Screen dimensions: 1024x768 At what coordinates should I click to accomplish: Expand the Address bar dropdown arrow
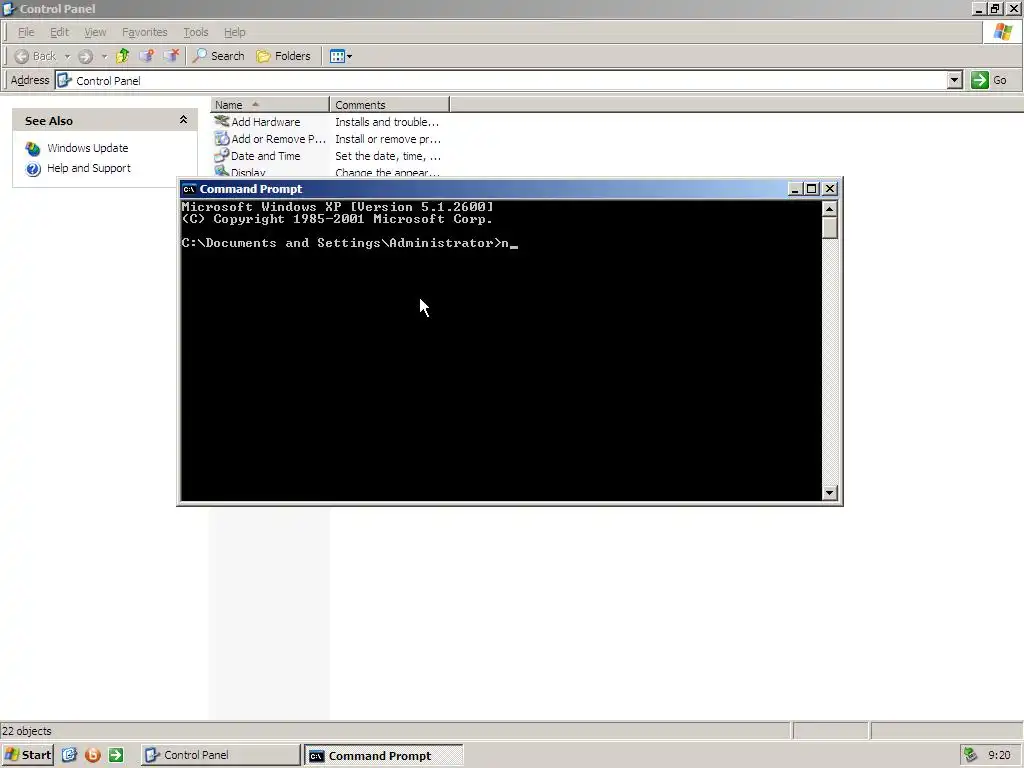[955, 80]
